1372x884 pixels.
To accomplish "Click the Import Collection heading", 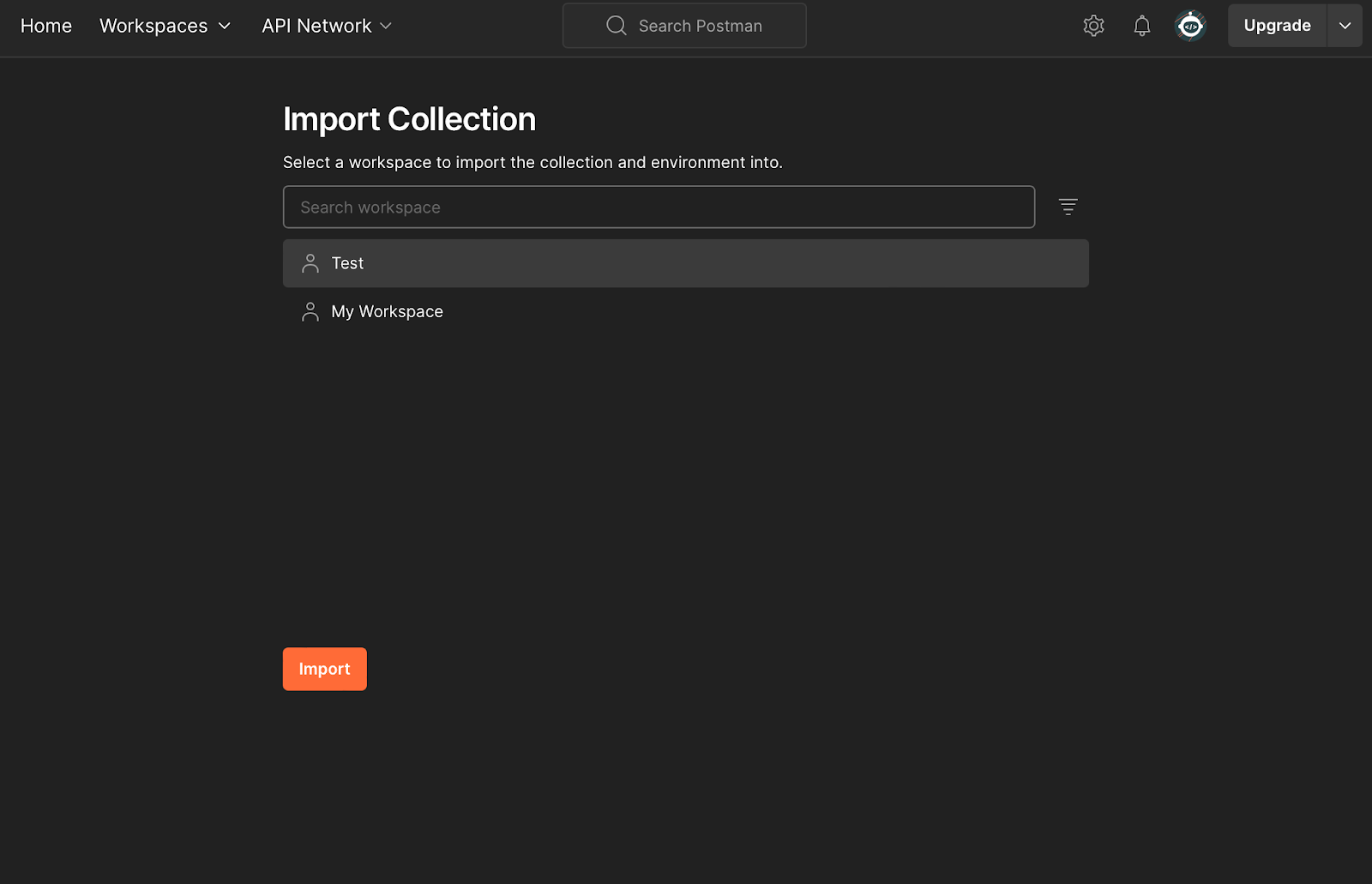I will pyautogui.click(x=409, y=119).
